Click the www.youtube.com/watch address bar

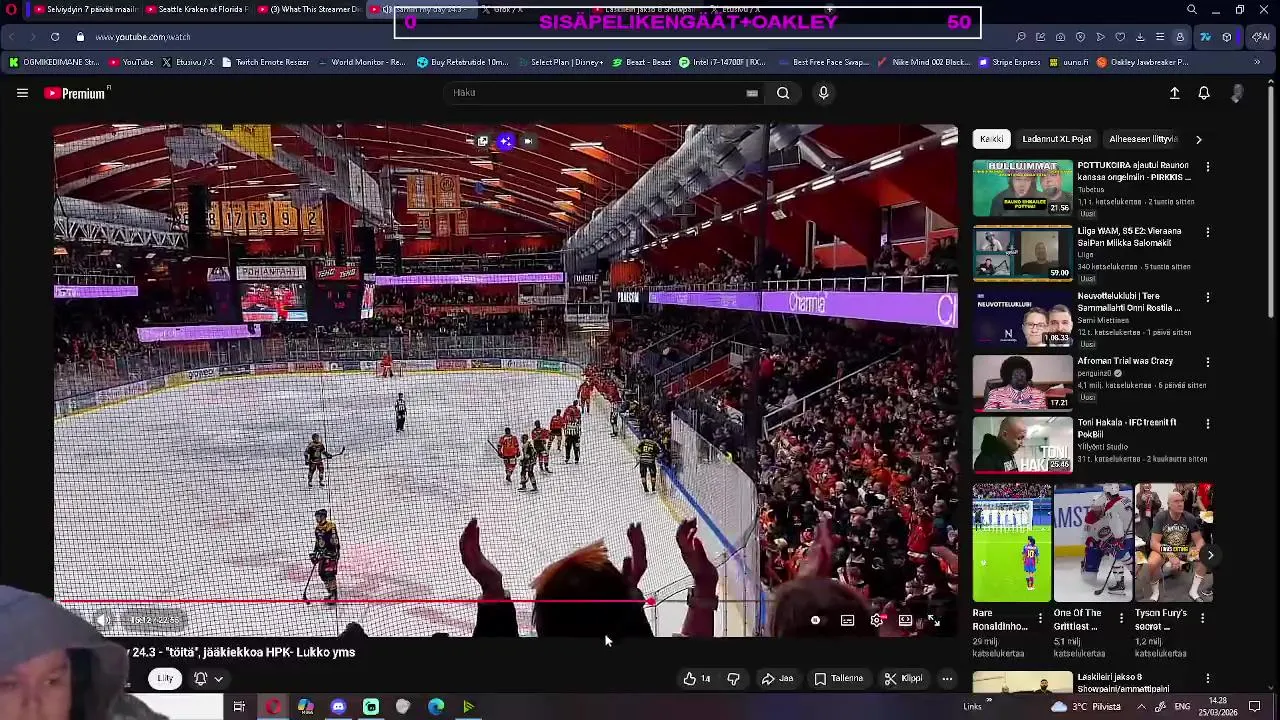142,37
